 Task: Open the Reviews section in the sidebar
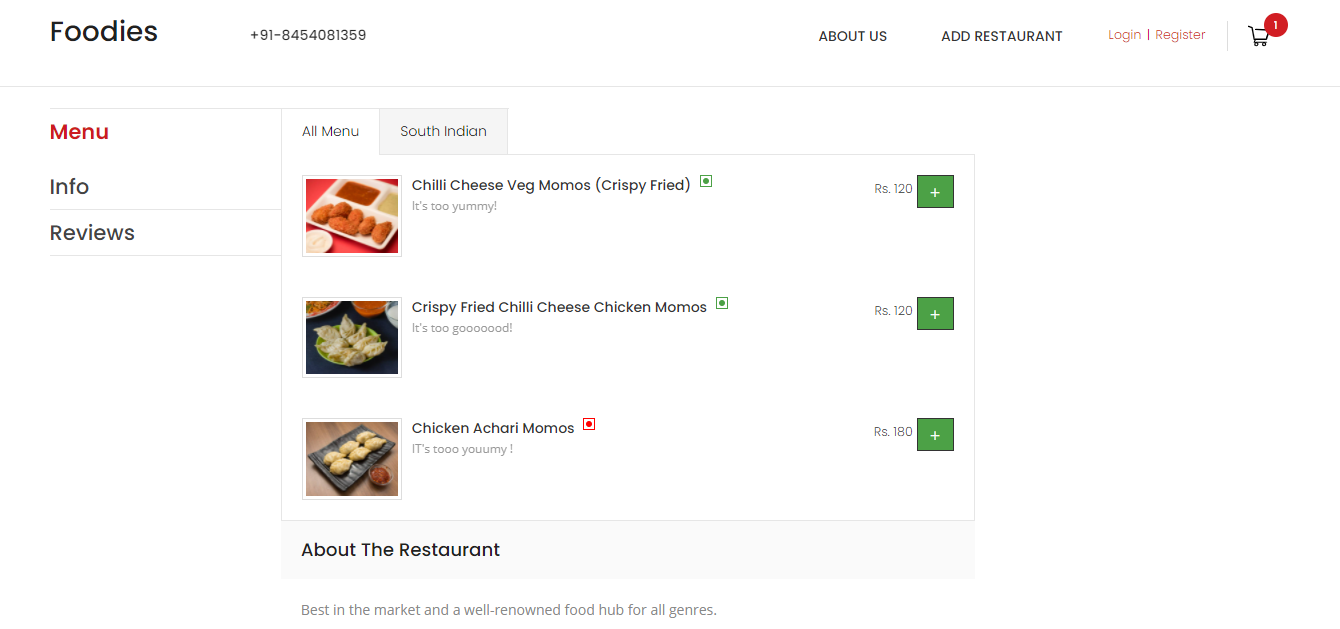coord(92,233)
